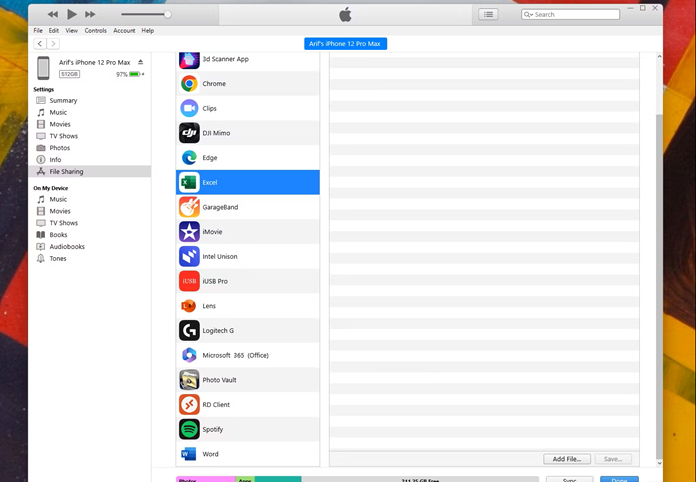Image resolution: width=696 pixels, height=482 pixels.
Task: Open the Edit menu
Action: click(54, 31)
